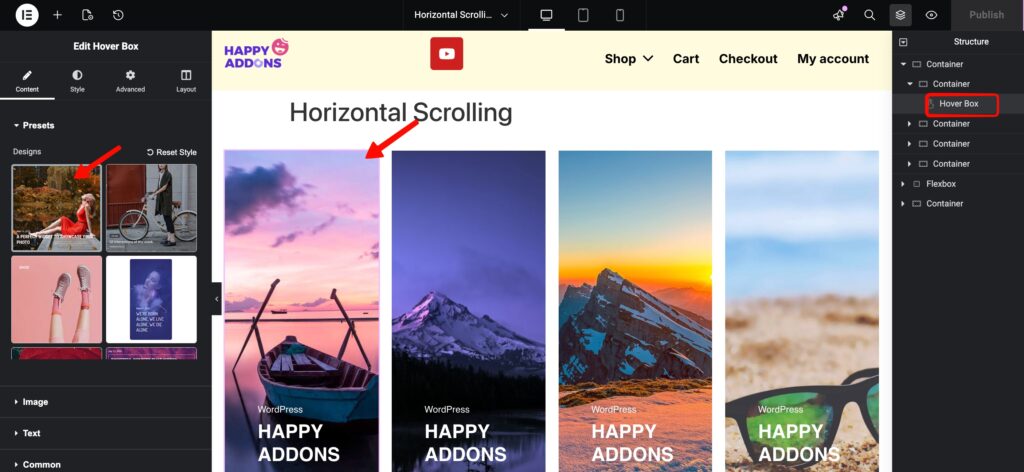Viewport: 1024px width, 472px height.
Task: Select the bicycle preset design thumbnail
Action: tap(151, 207)
